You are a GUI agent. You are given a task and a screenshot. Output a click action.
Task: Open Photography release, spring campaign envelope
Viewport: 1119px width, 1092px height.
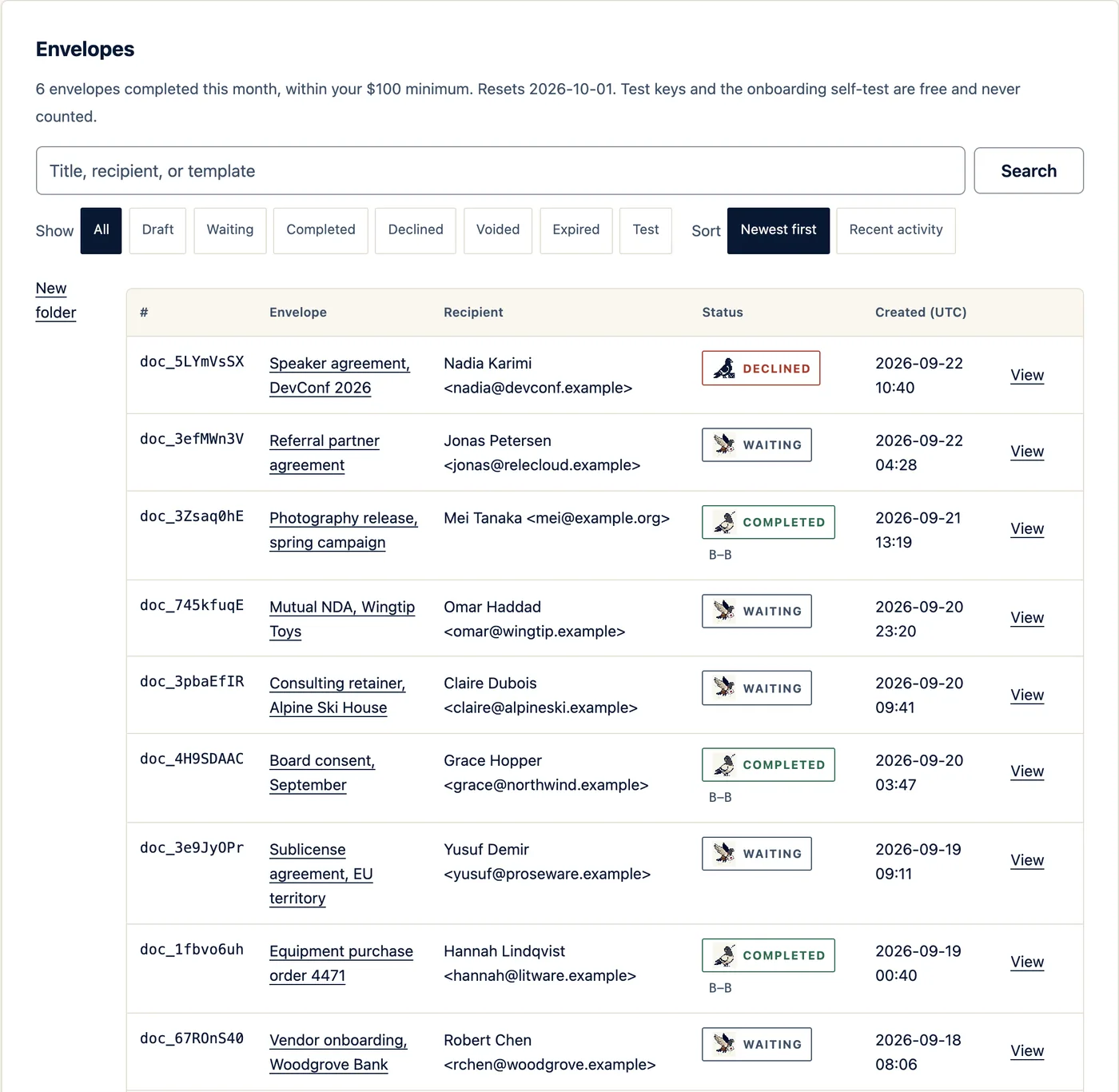(344, 530)
